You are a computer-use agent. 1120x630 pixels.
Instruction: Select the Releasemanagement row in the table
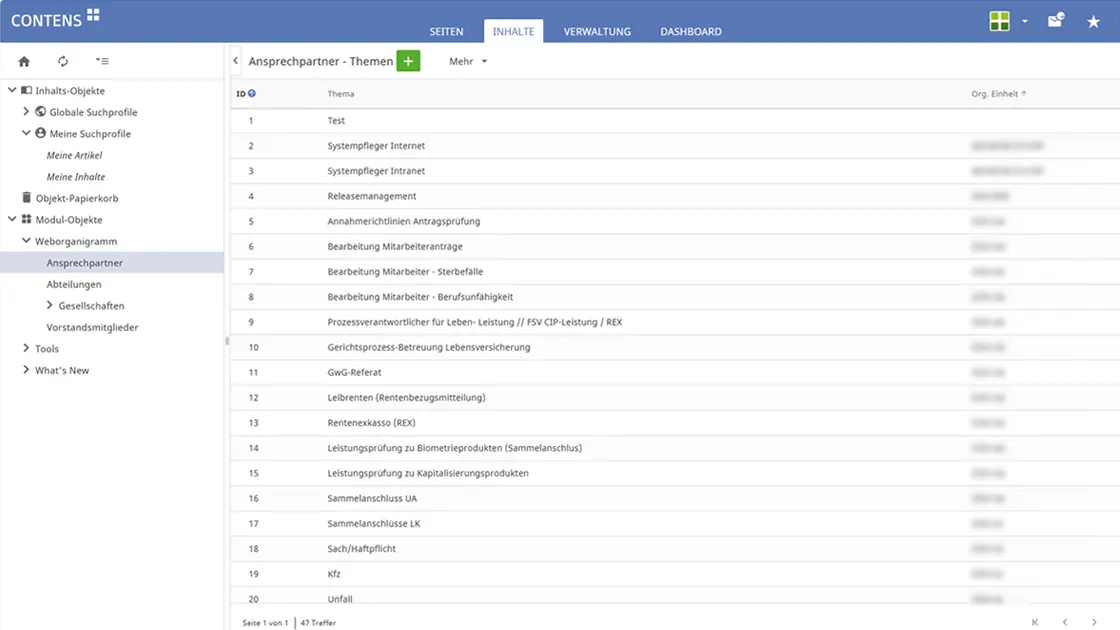click(373, 196)
